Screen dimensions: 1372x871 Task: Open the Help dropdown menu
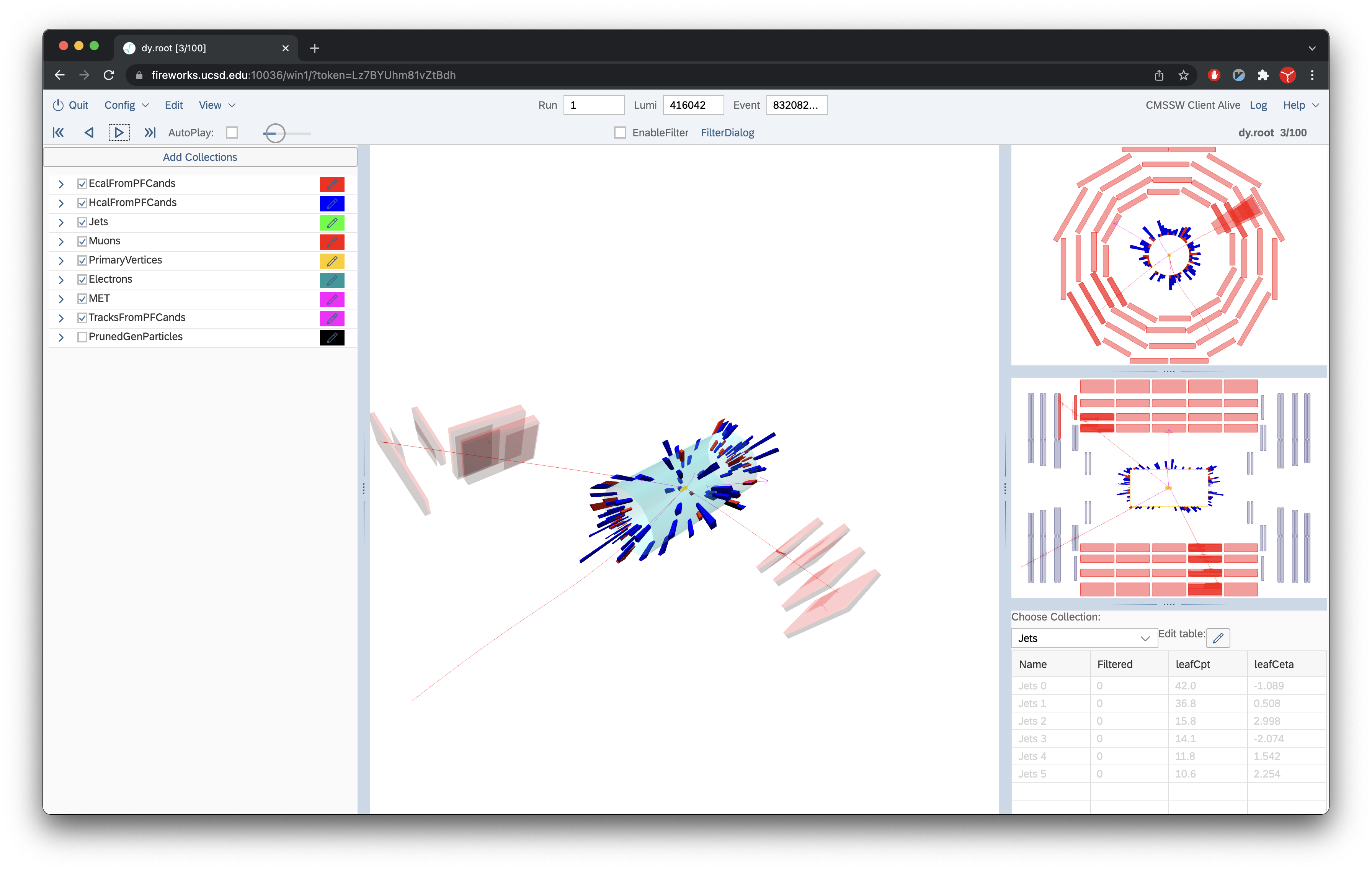click(x=1300, y=105)
